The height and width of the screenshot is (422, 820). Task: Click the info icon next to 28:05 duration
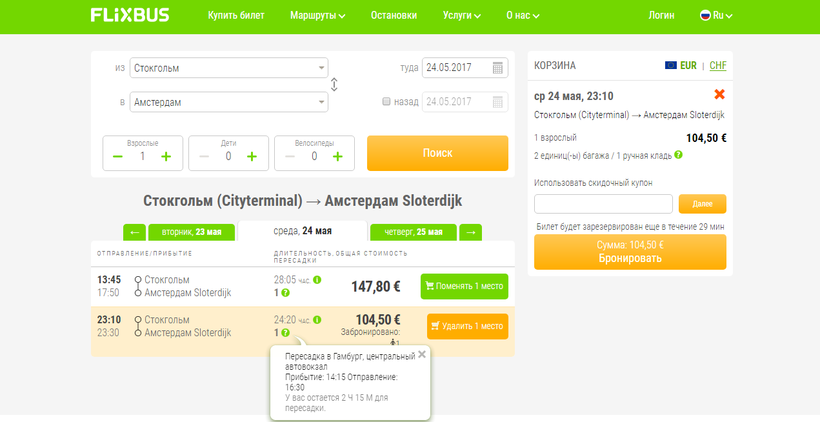(317, 280)
